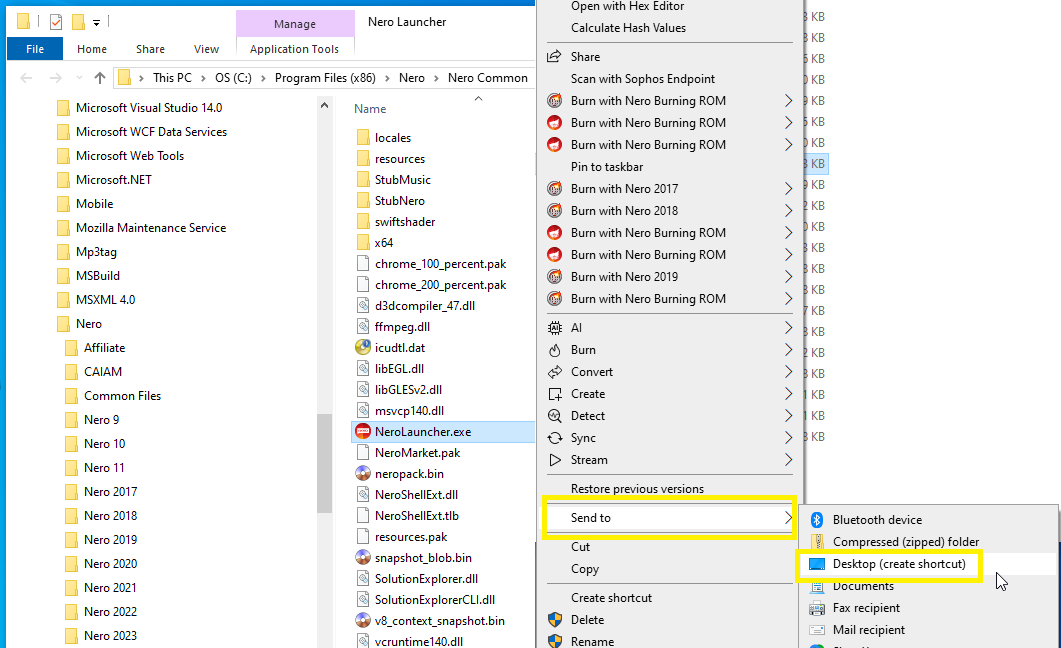This screenshot has width=1061, height=648.
Task: Expand the Convert submenu arrow
Action: (788, 372)
